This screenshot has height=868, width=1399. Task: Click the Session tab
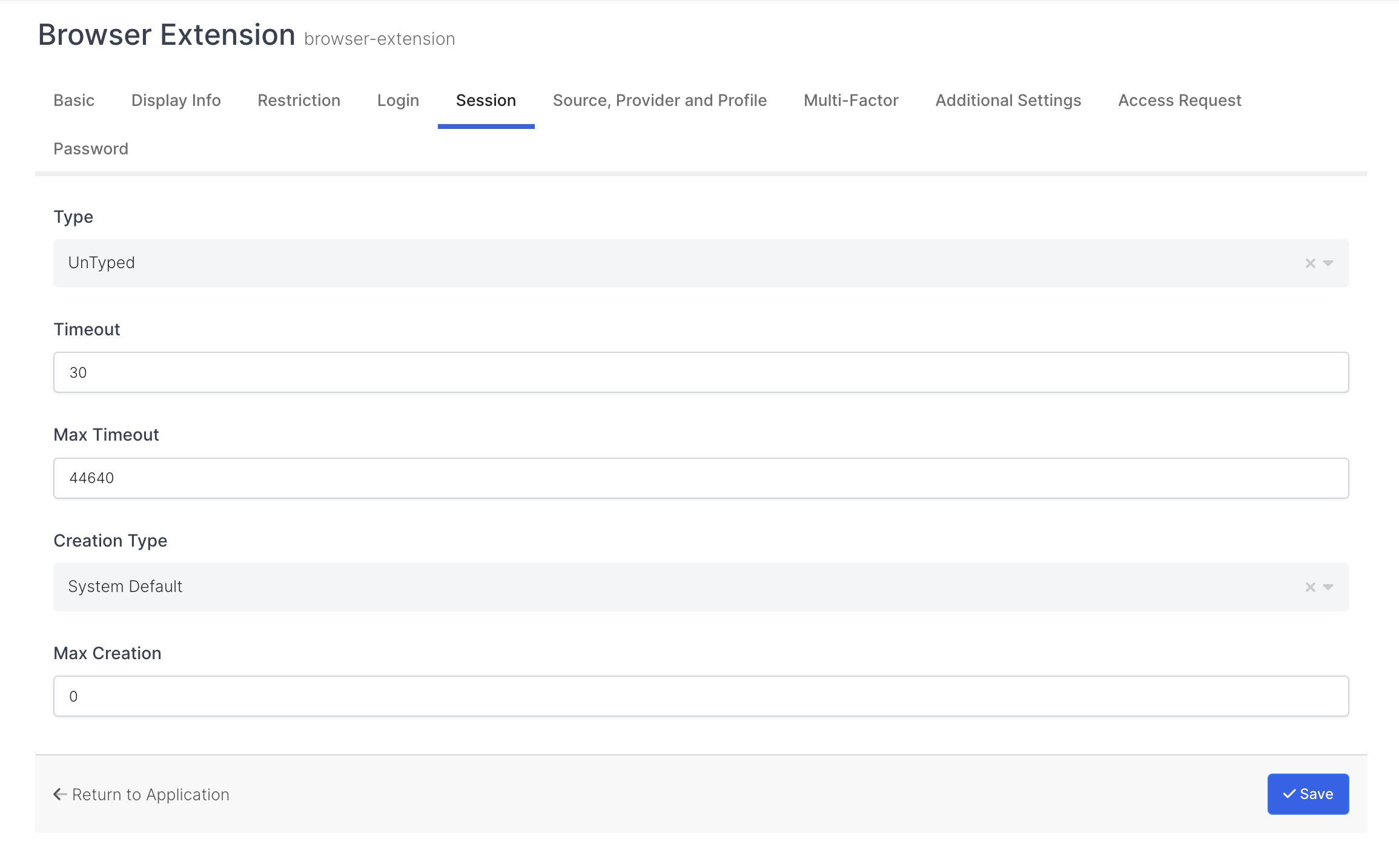pyautogui.click(x=486, y=100)
